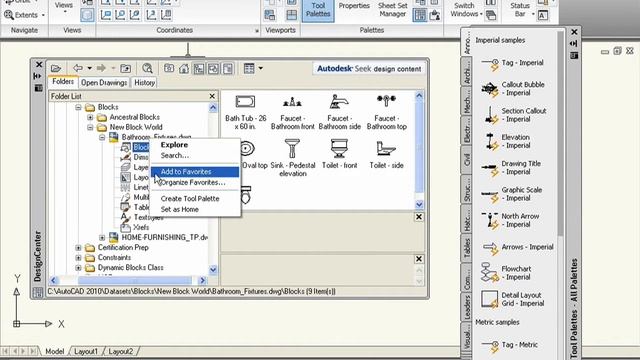This screenshot has width=640, height=360.
Task: Select the Toilet - front block
Action: click(x=339, y=154)
